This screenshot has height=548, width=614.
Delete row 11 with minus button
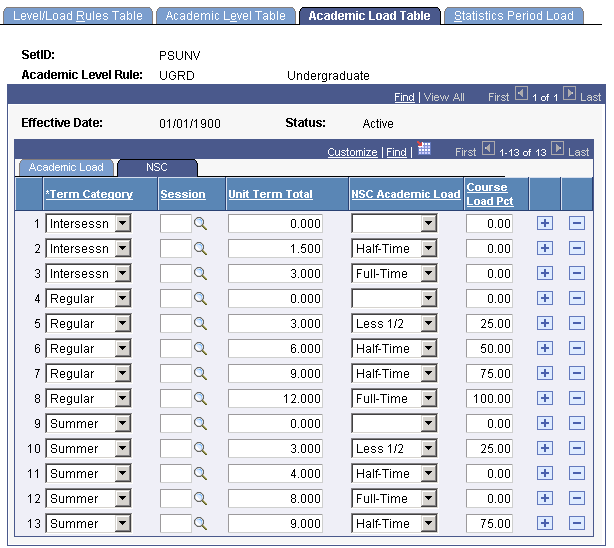[577, 473]
